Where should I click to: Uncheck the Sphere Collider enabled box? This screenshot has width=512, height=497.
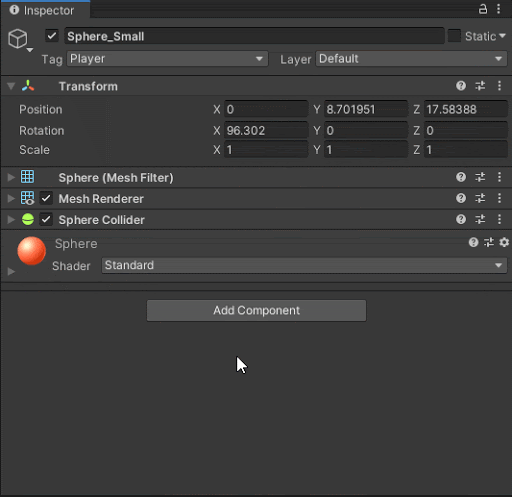click(46, 220)
